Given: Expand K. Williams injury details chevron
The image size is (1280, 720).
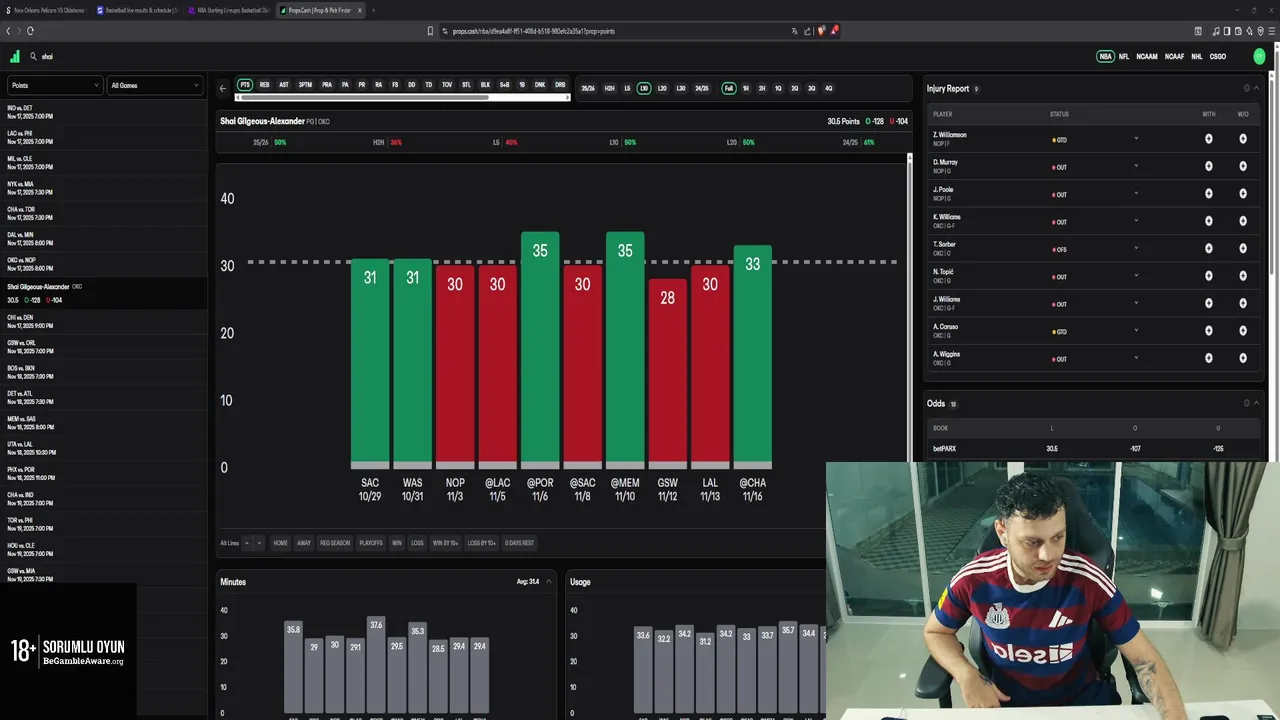Looking at the screenshot, I should 1136,221.
